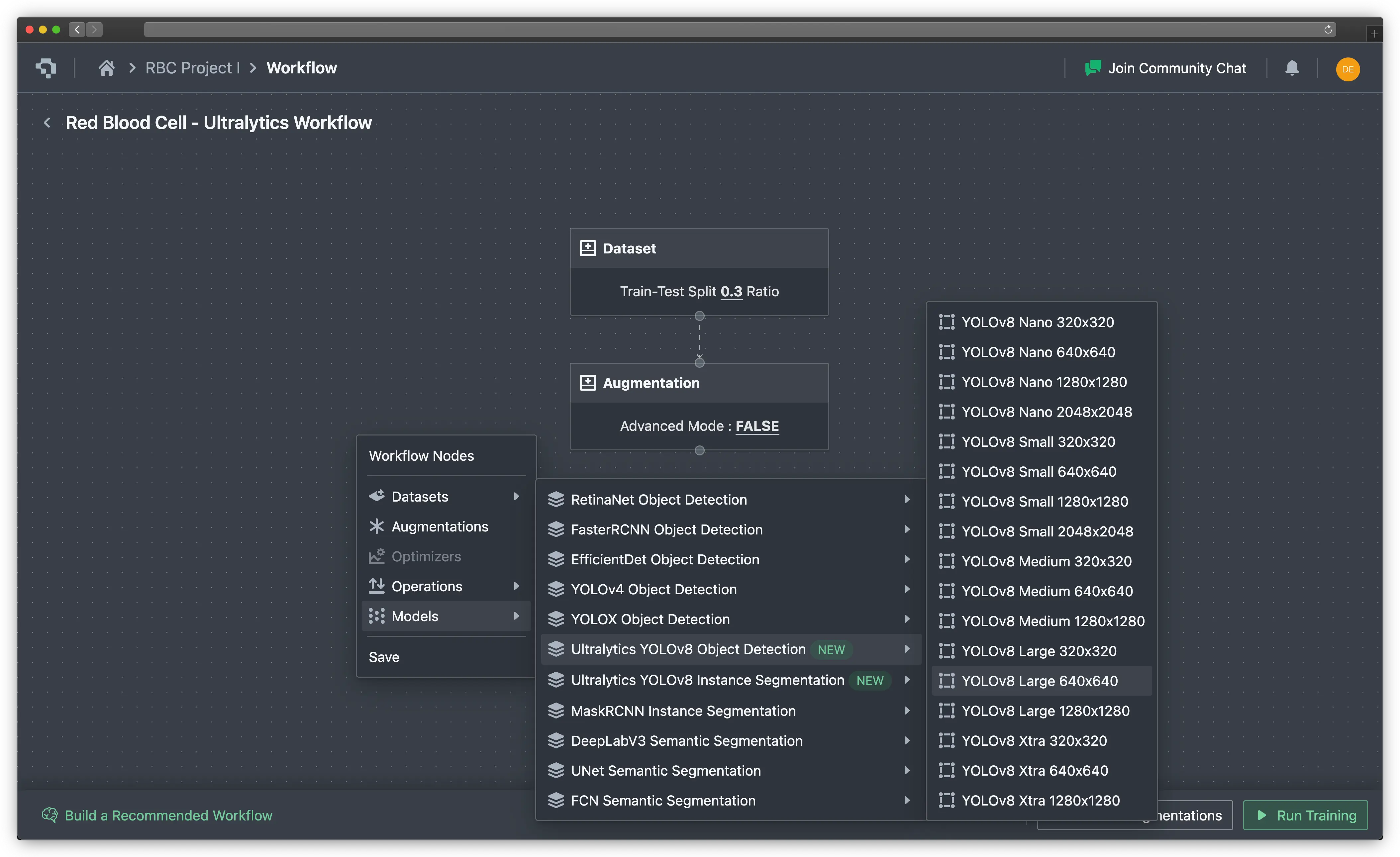Toggle the Advanced Mode FALSE value
Screen dimensions: 1400x857
pos(757,426)
